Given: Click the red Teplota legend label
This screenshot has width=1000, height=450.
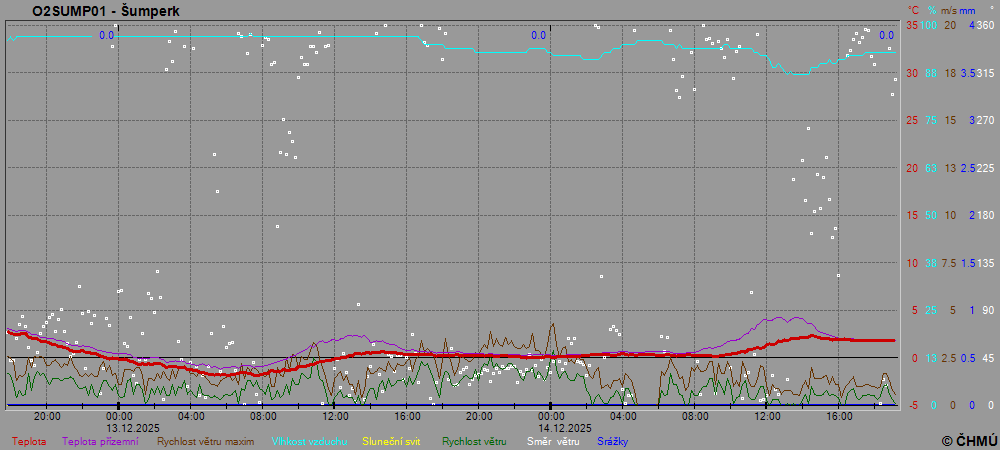Looking at the screenshot, I should click(29, 440).
